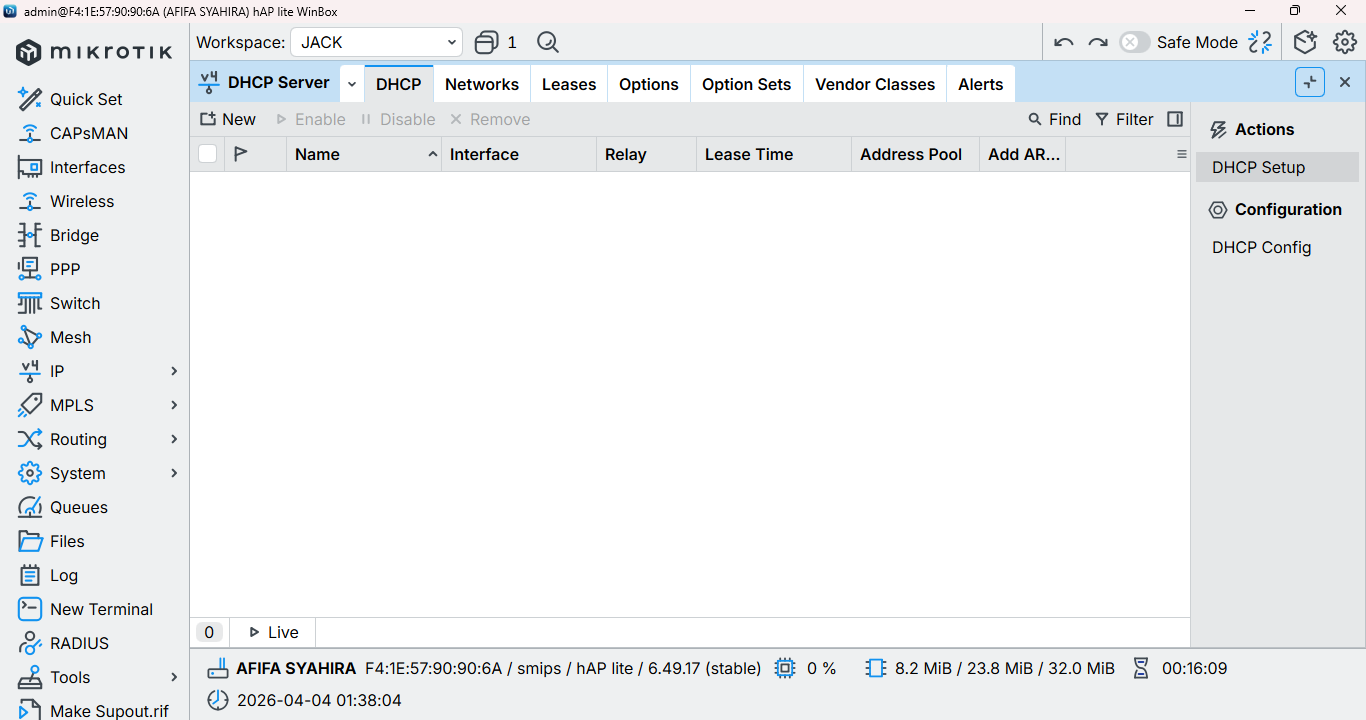Click the undo arrow icon
Viewport: 1366px width, 720px height.
click(1064, 42)
